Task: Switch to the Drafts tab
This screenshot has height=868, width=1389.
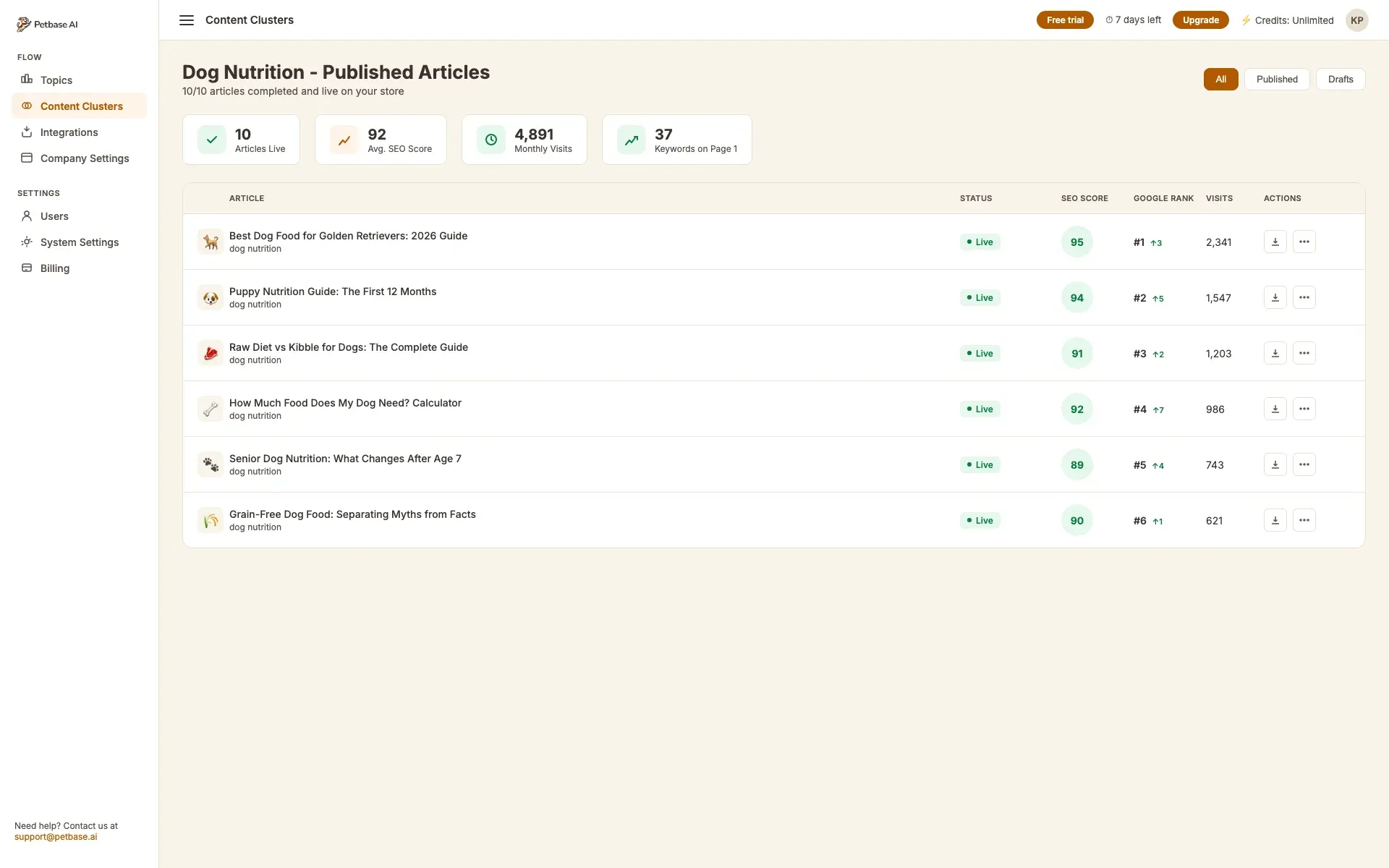Action: click(x=1341, y=79)
